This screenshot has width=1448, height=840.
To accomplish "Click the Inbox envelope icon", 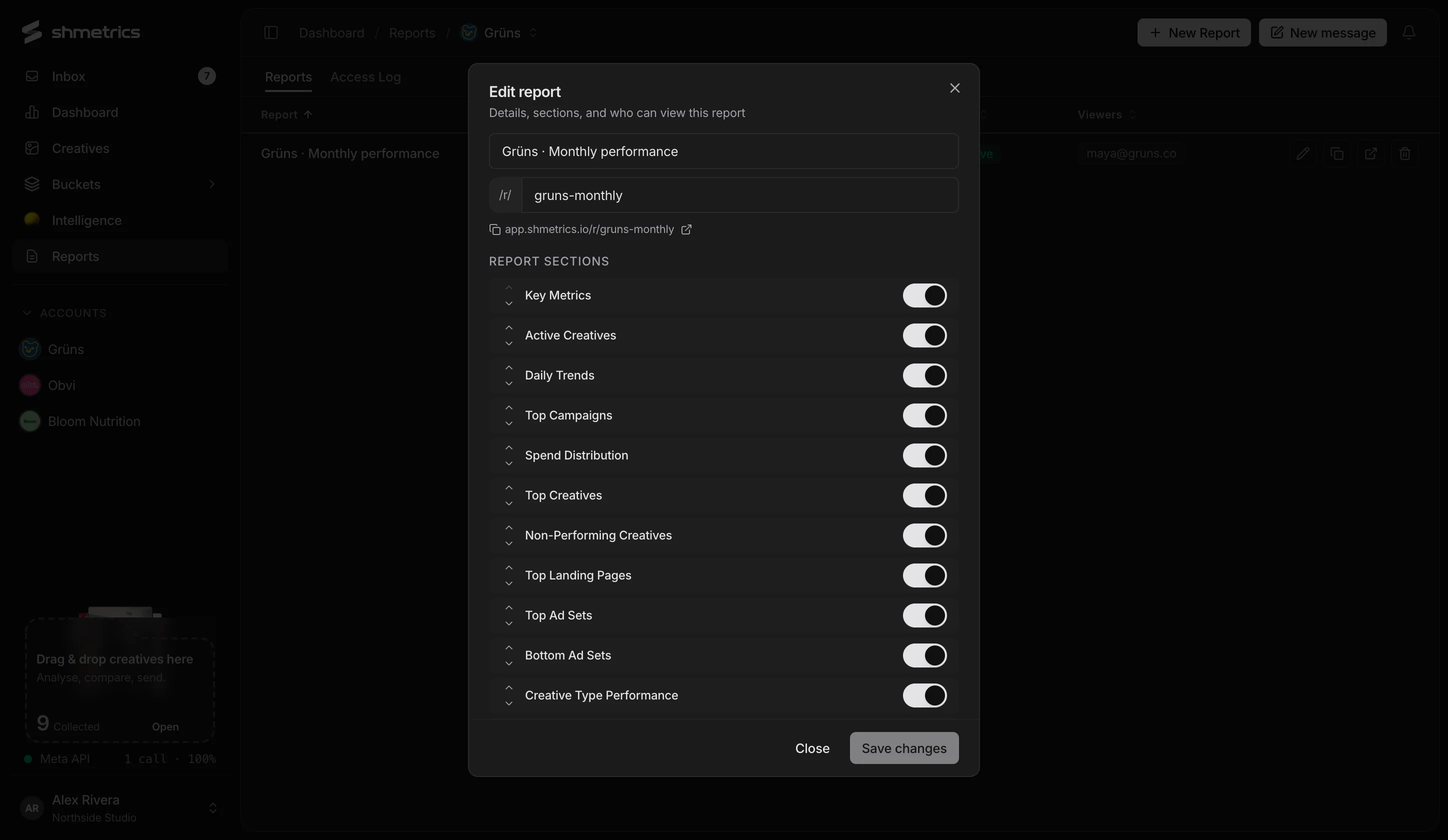I will tap(32, 76).
